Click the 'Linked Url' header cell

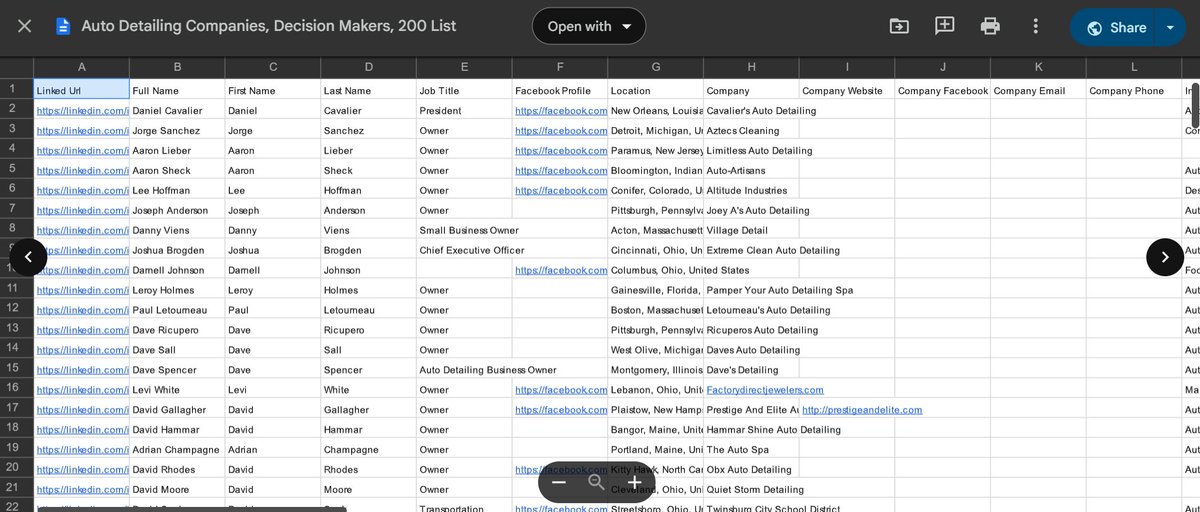(x=81, y=90)
